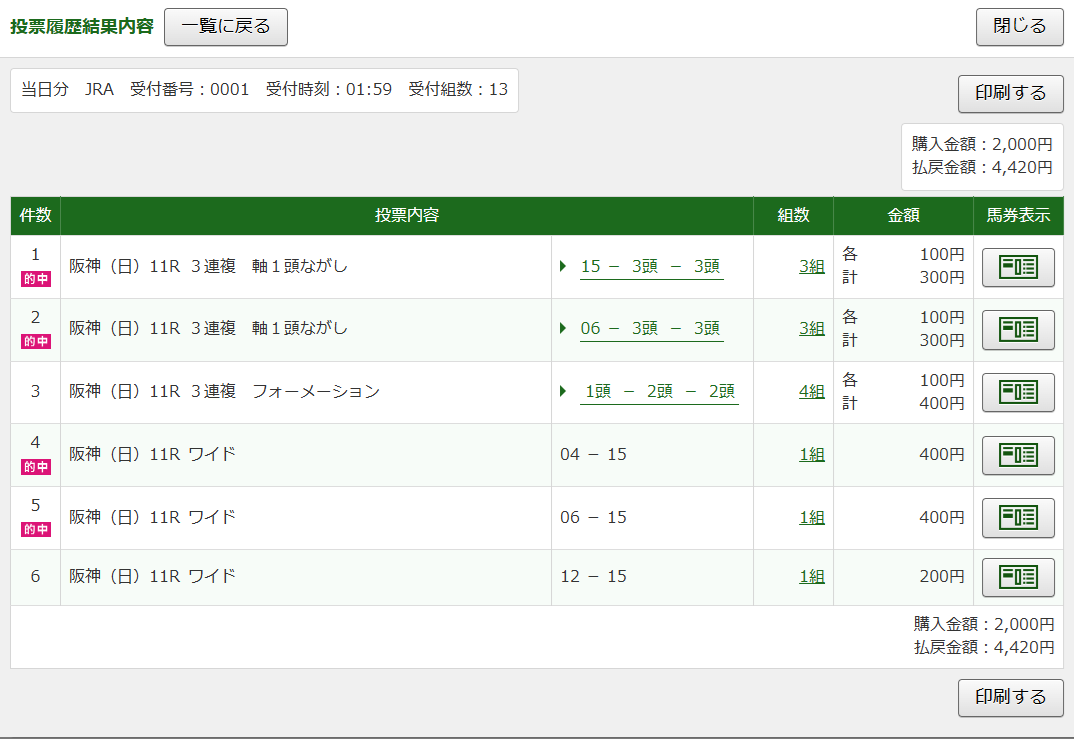Show betting ticket for row 2
The height and width of the screenshot is (739, 1074).
(1018, 329)
